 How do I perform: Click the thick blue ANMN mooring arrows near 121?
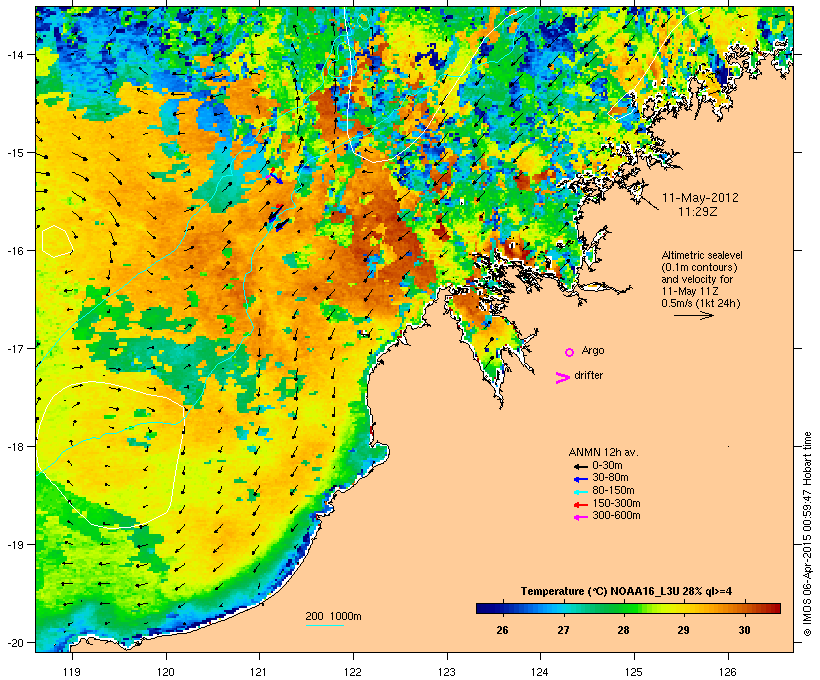pyautogui.click(x=278, y=217)
